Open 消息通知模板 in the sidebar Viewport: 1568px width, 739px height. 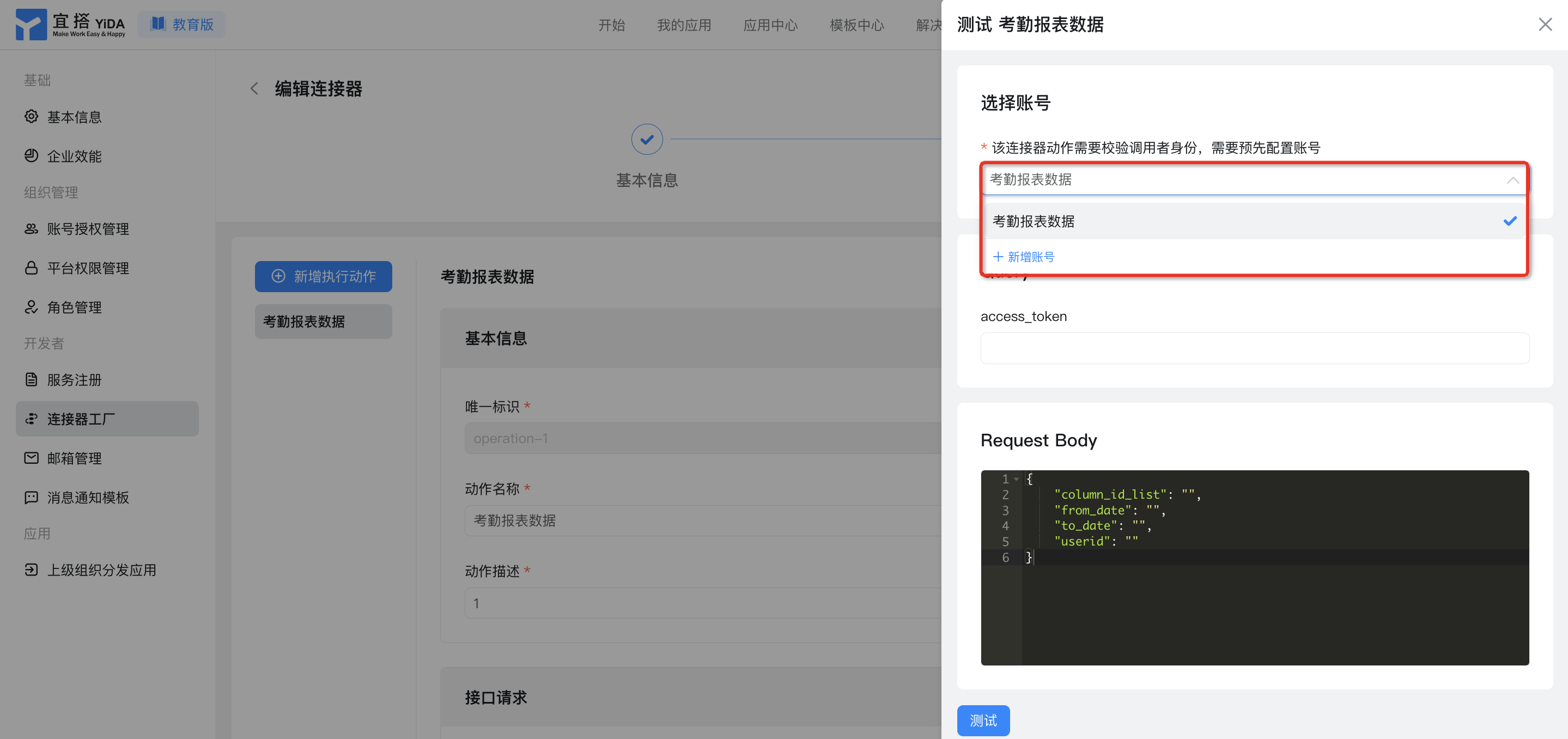107,498
